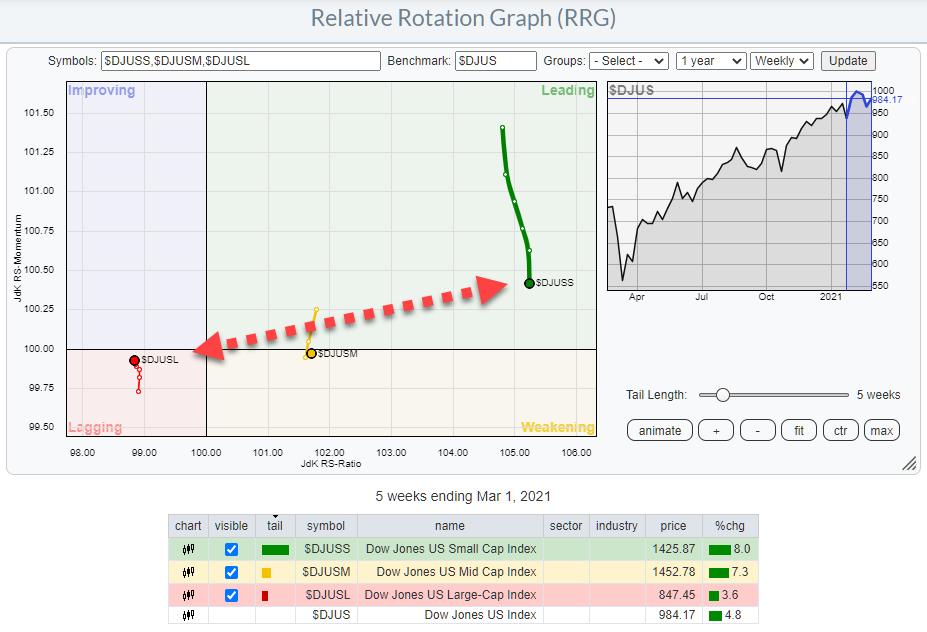Image resolution: width=927 pixels, height=632 pixels.
Task: Click the $DJUSS endpoint dot on graph
Action: click(529, 283)
